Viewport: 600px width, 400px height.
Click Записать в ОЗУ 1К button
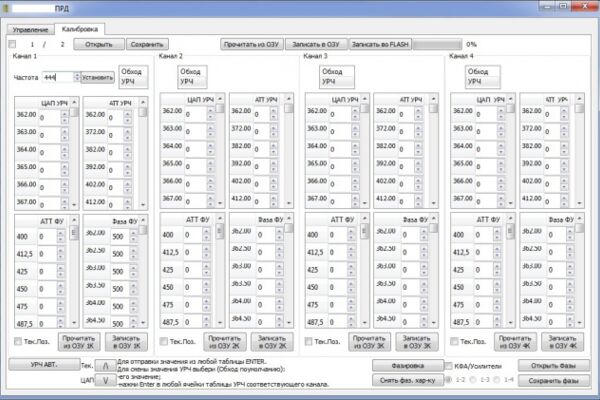tap(126, 342)
